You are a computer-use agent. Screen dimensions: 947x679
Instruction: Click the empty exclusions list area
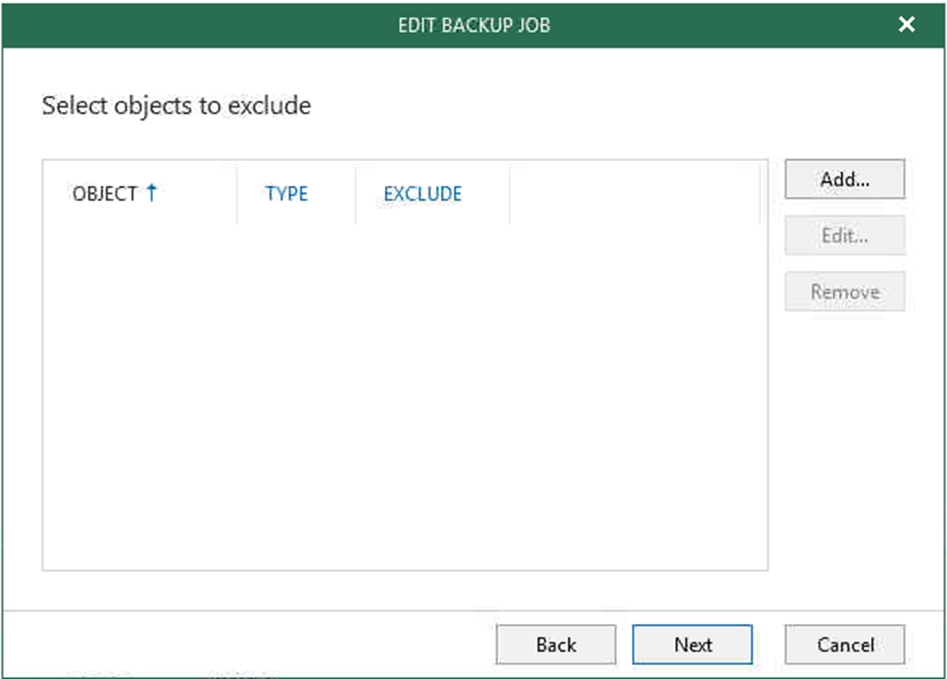pos(405,397)
